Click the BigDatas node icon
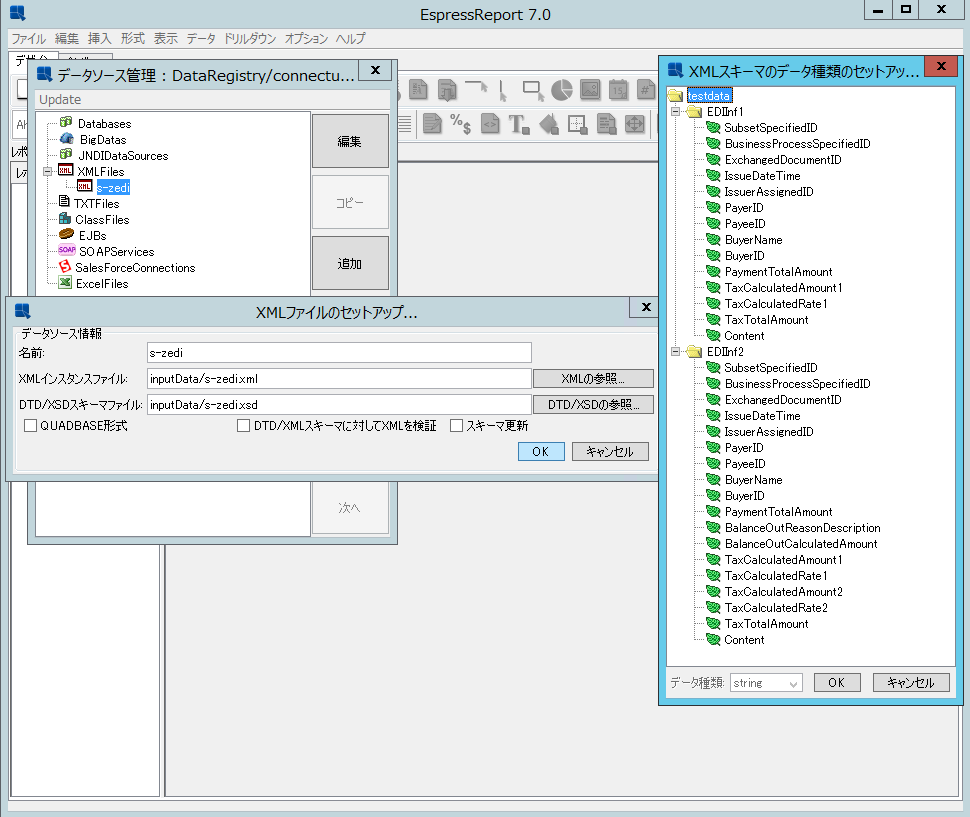Image resolution: width=970 pixels, height=817 pixels. click(66, 139)
